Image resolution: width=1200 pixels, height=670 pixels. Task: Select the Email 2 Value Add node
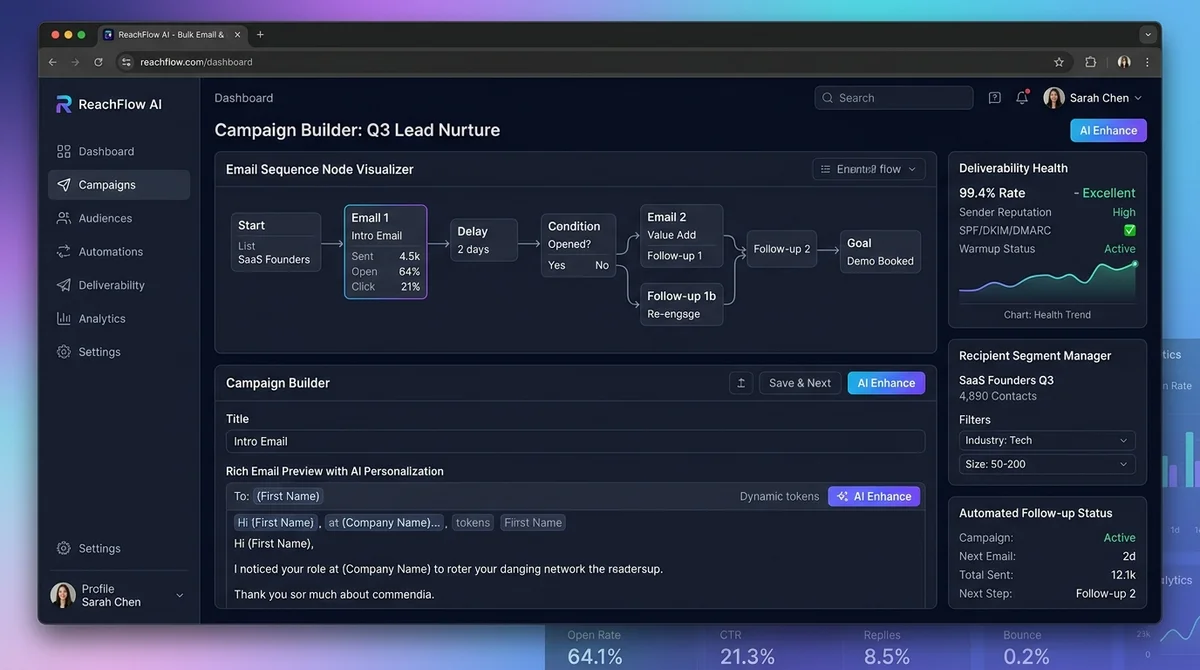682,236
